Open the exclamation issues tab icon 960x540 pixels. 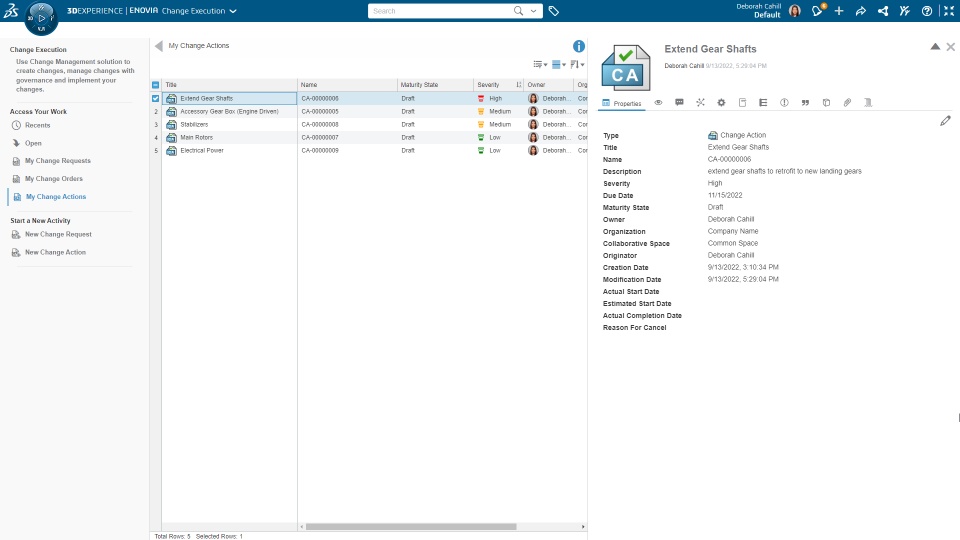point(784,102)
